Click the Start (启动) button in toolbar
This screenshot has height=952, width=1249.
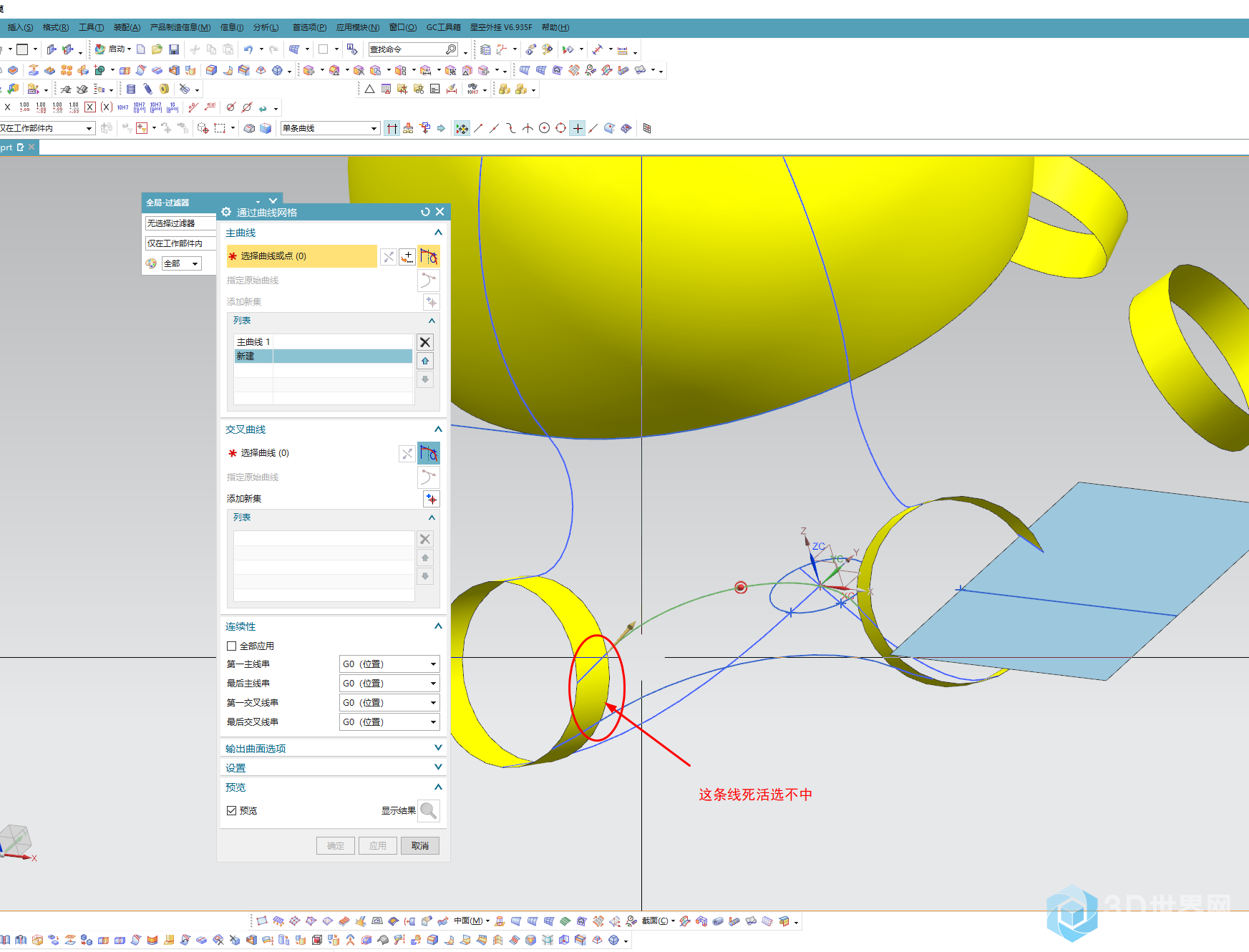click(113, 49)
